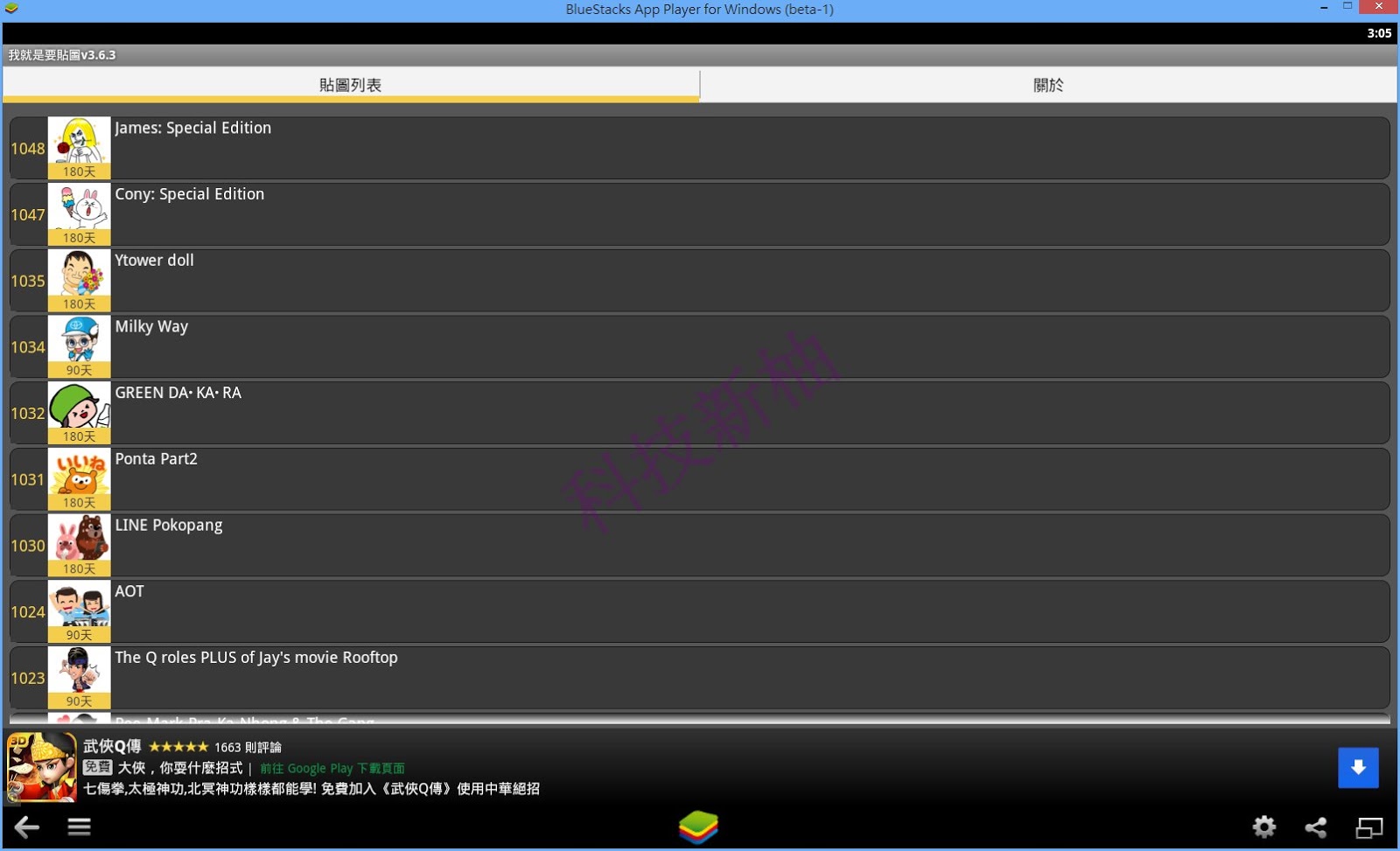Click the Cony: Special Edition title
The width and height of the screenshot is (1400, 851).
190,194
